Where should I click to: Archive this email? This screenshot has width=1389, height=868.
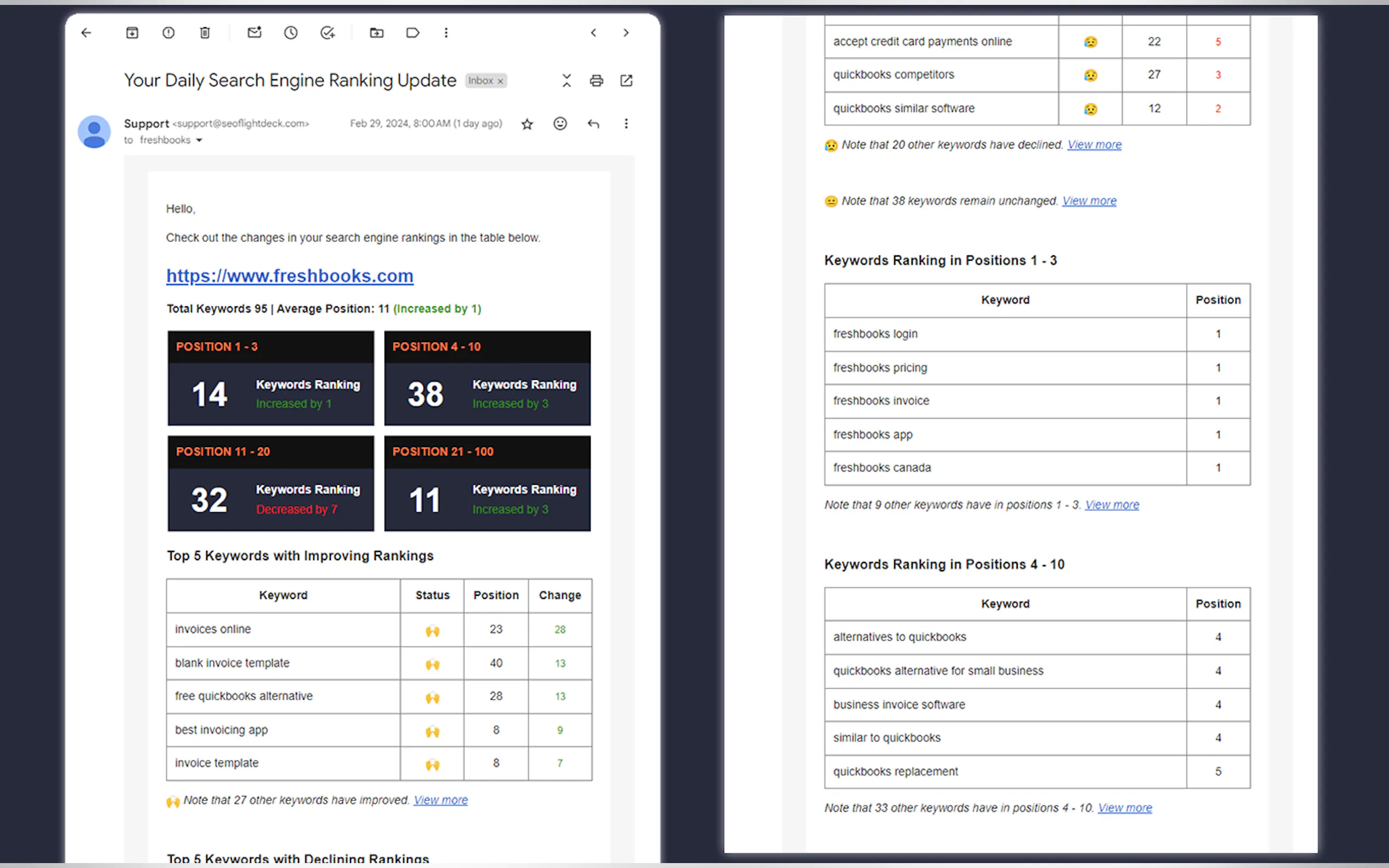[132, 33]
